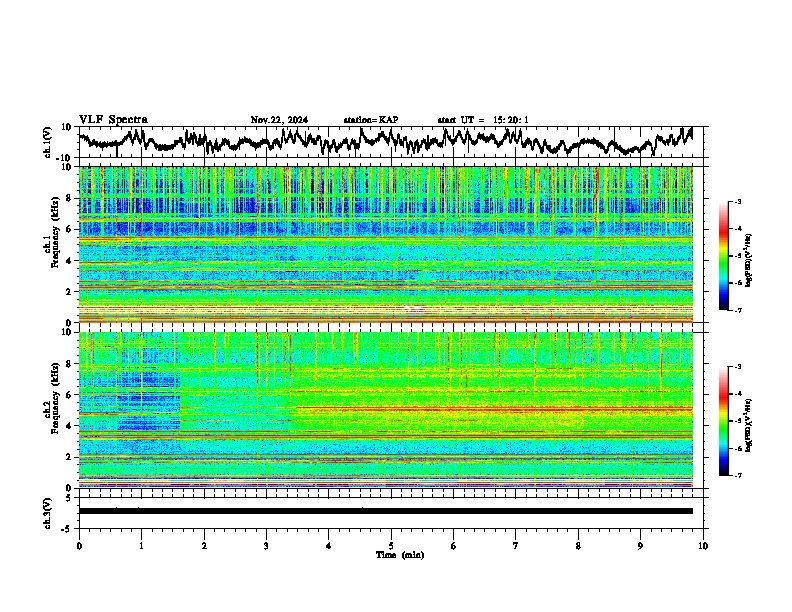Click the 'ch.3(V)' axis label

coord(48,513)
